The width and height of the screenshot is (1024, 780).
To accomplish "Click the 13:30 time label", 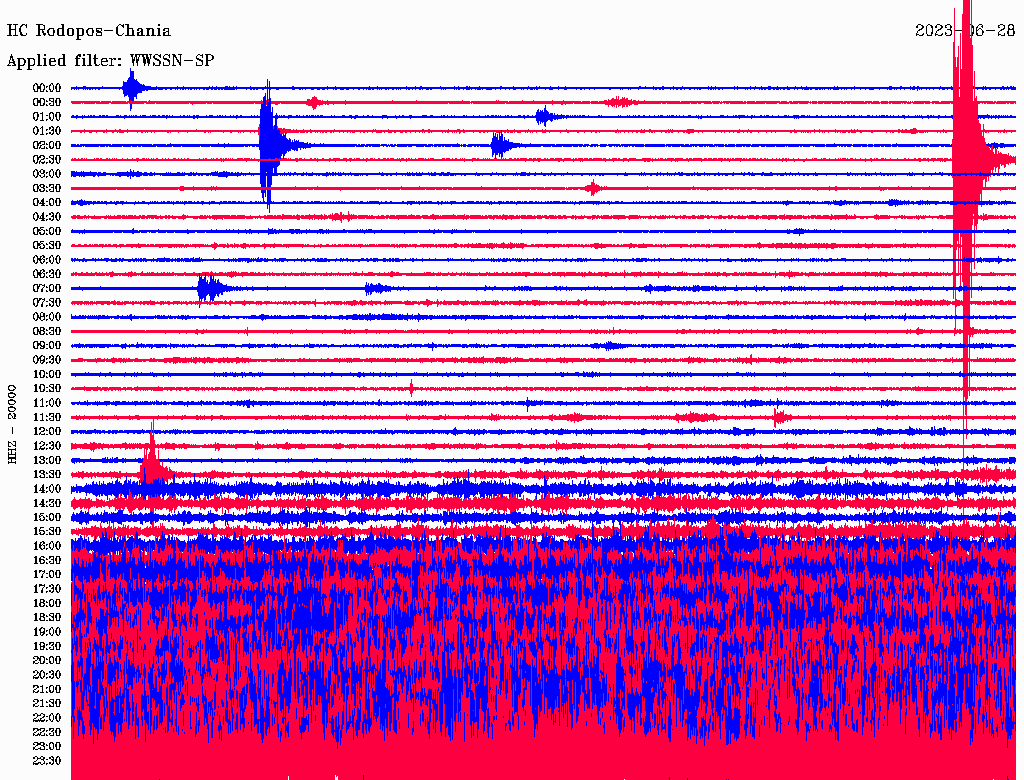I will point(47,475).
